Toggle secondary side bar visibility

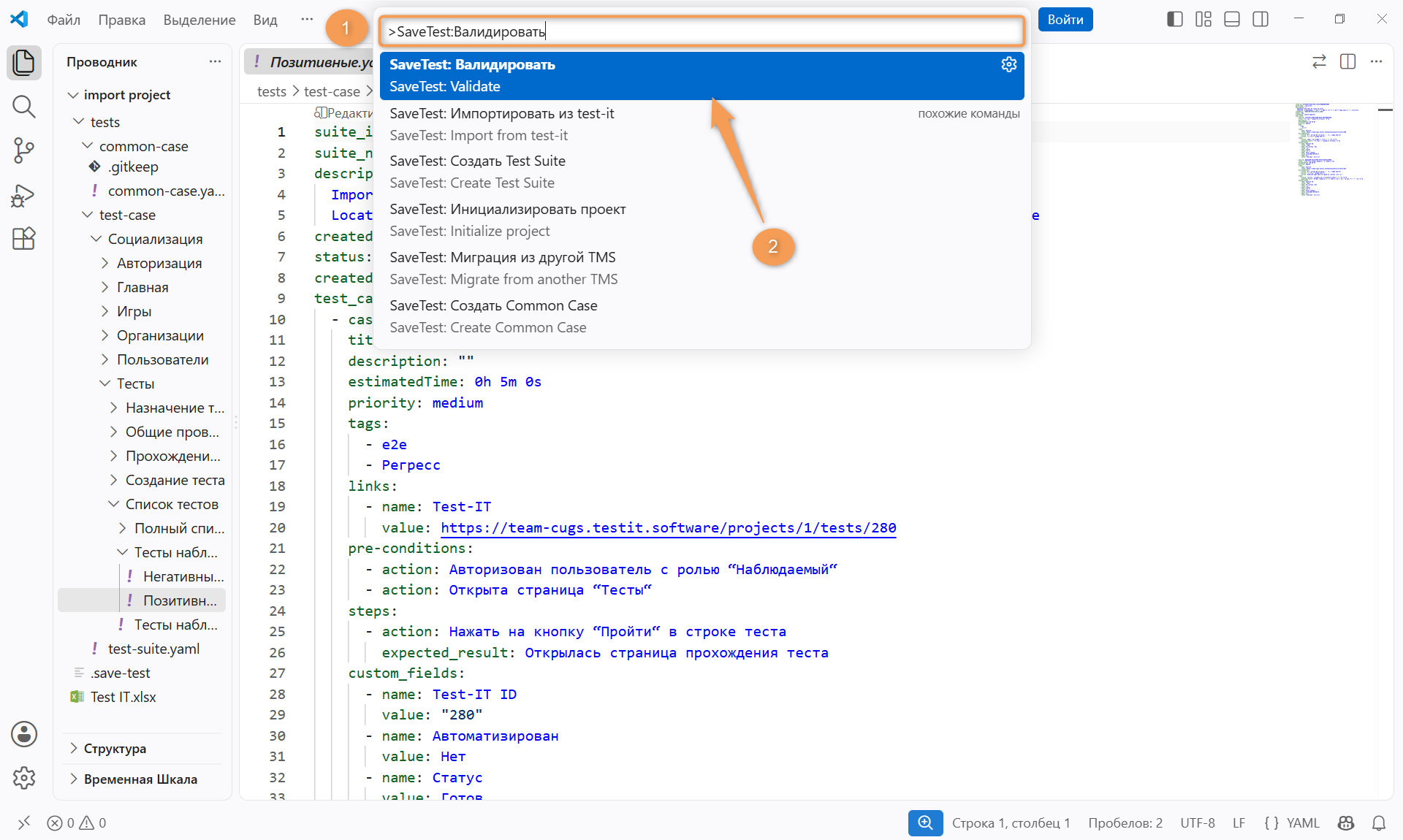coord(1261,19)
